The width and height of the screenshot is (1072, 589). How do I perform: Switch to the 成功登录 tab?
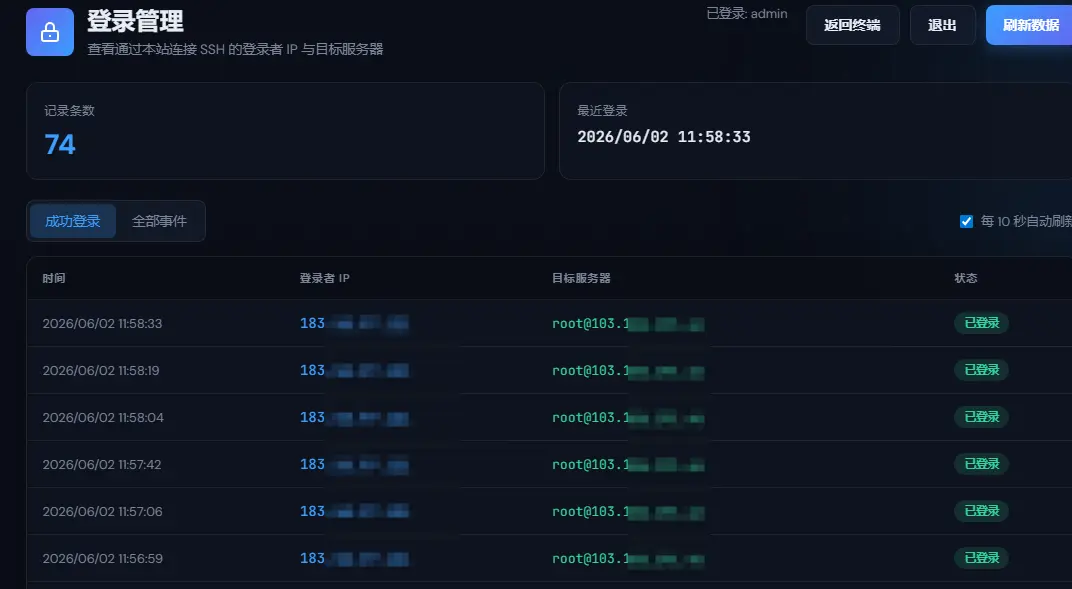pyautogui.click(x=72, y=221)
